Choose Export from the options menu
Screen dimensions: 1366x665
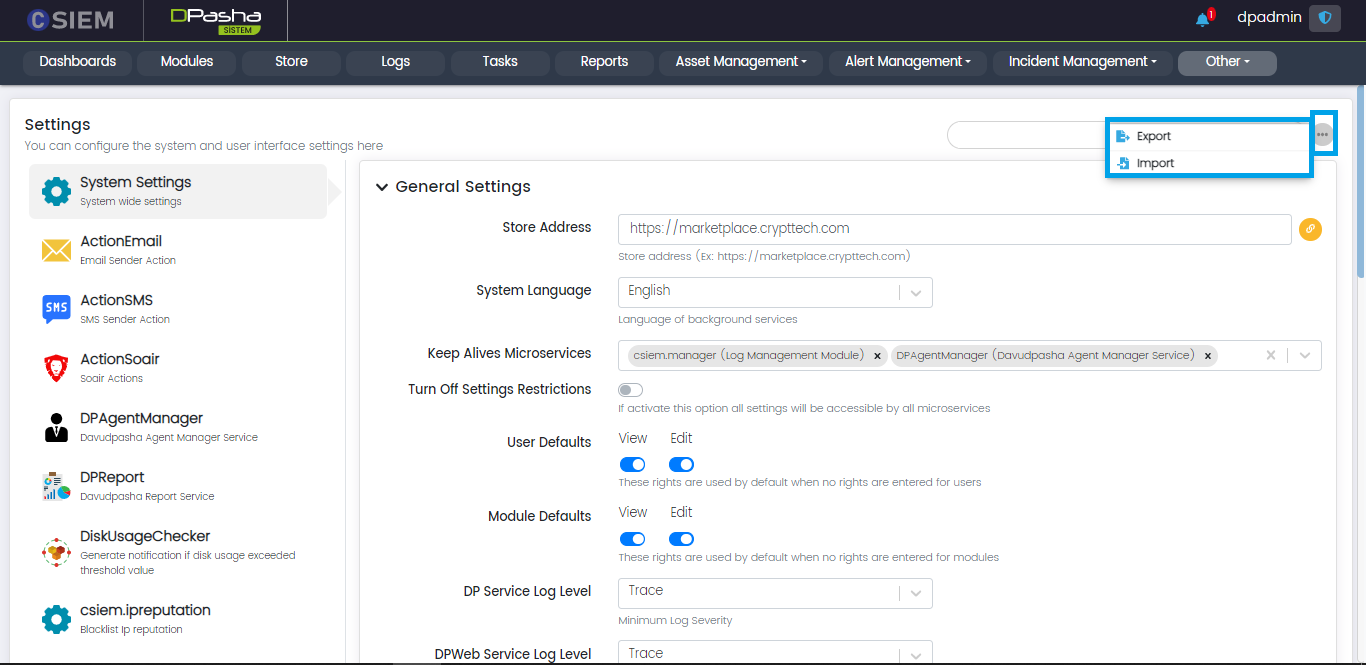[x=1153, y=136]
